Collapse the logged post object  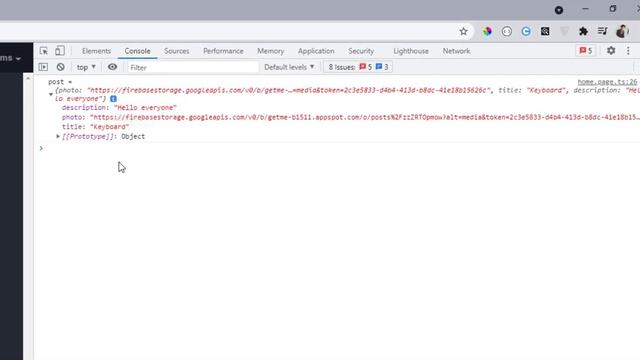[x=51, y=94]
